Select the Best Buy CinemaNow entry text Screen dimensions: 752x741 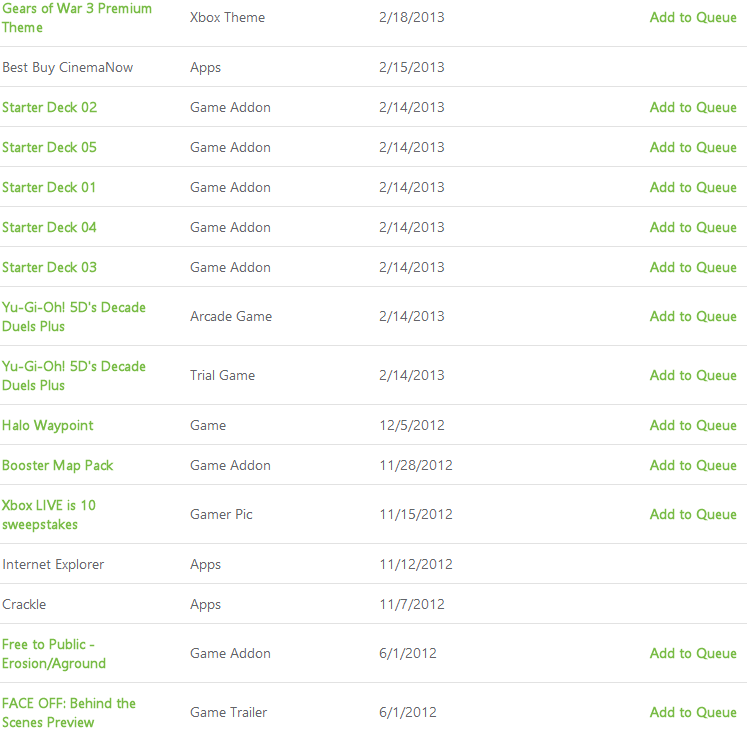68,67
